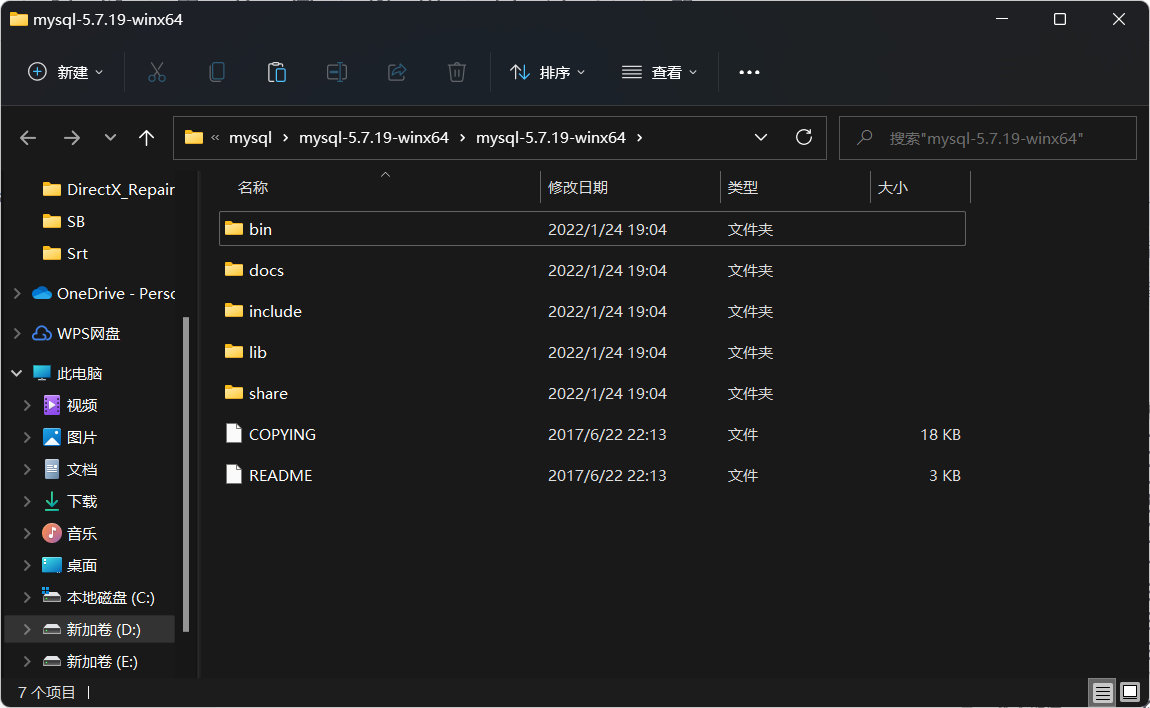Click the Copy icon in toolbar
1150x708 pixels.
click(216, 72)
